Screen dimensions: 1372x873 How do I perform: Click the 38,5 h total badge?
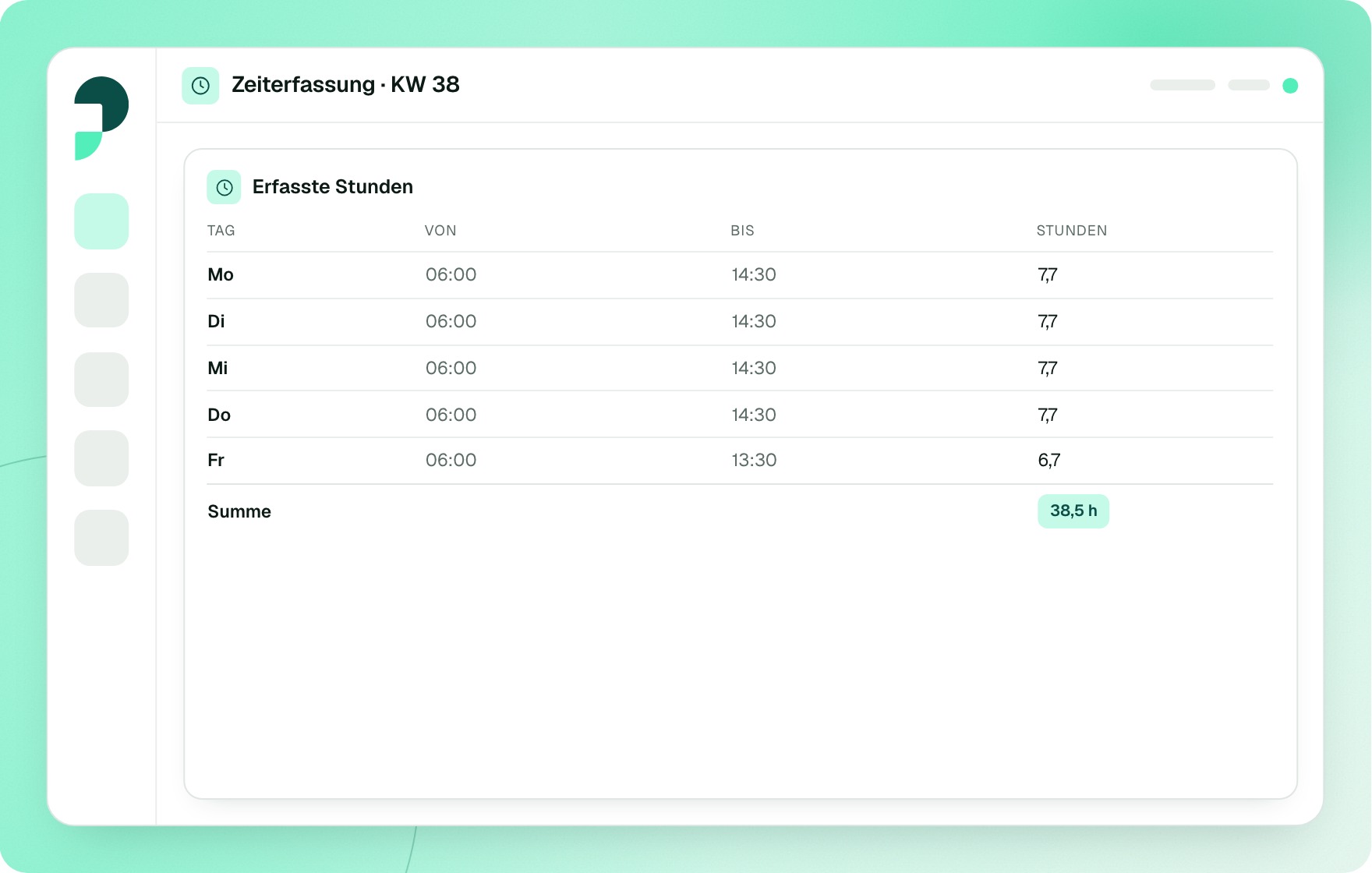point(1073,511)
